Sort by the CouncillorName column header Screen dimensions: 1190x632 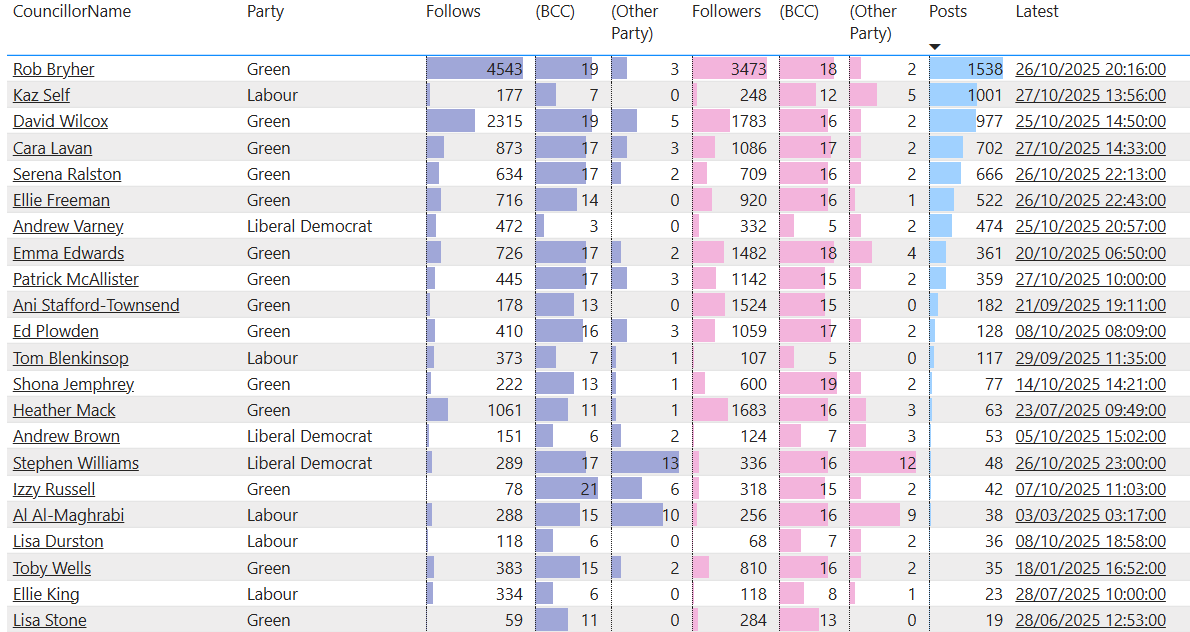click(72, 12)
